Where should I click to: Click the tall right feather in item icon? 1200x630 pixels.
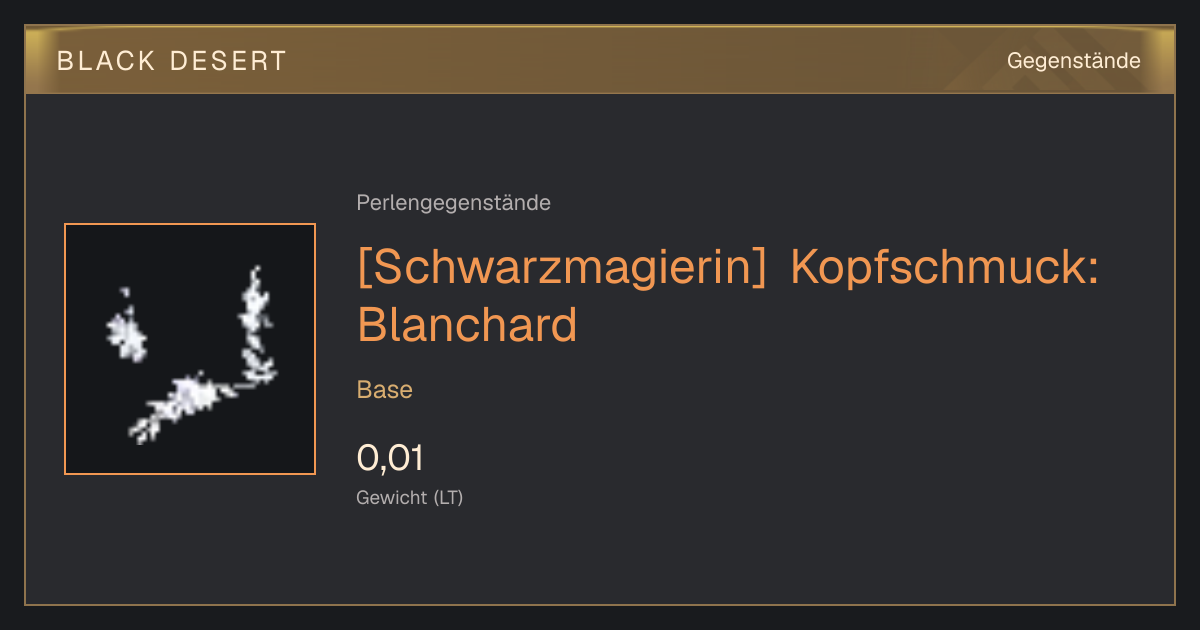[257, 325]
